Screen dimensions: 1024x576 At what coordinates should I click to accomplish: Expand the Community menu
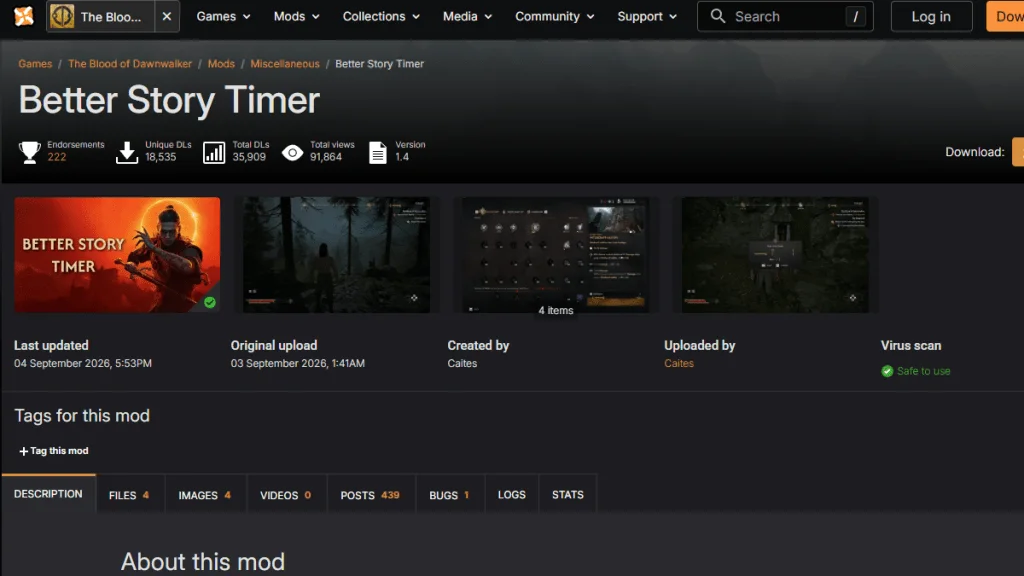(554, 16)
